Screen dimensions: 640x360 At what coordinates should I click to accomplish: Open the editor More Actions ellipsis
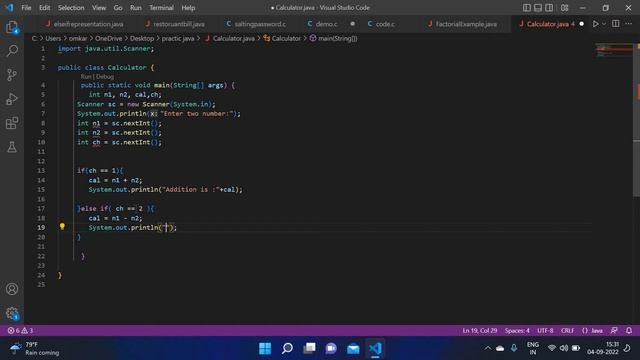click(629, 24)
